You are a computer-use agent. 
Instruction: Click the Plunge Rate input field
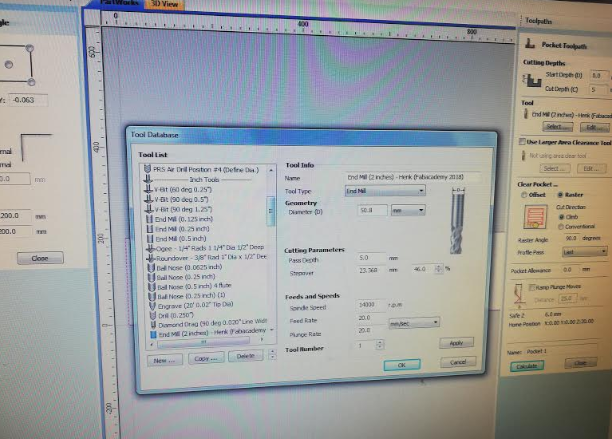coord(371,331)
